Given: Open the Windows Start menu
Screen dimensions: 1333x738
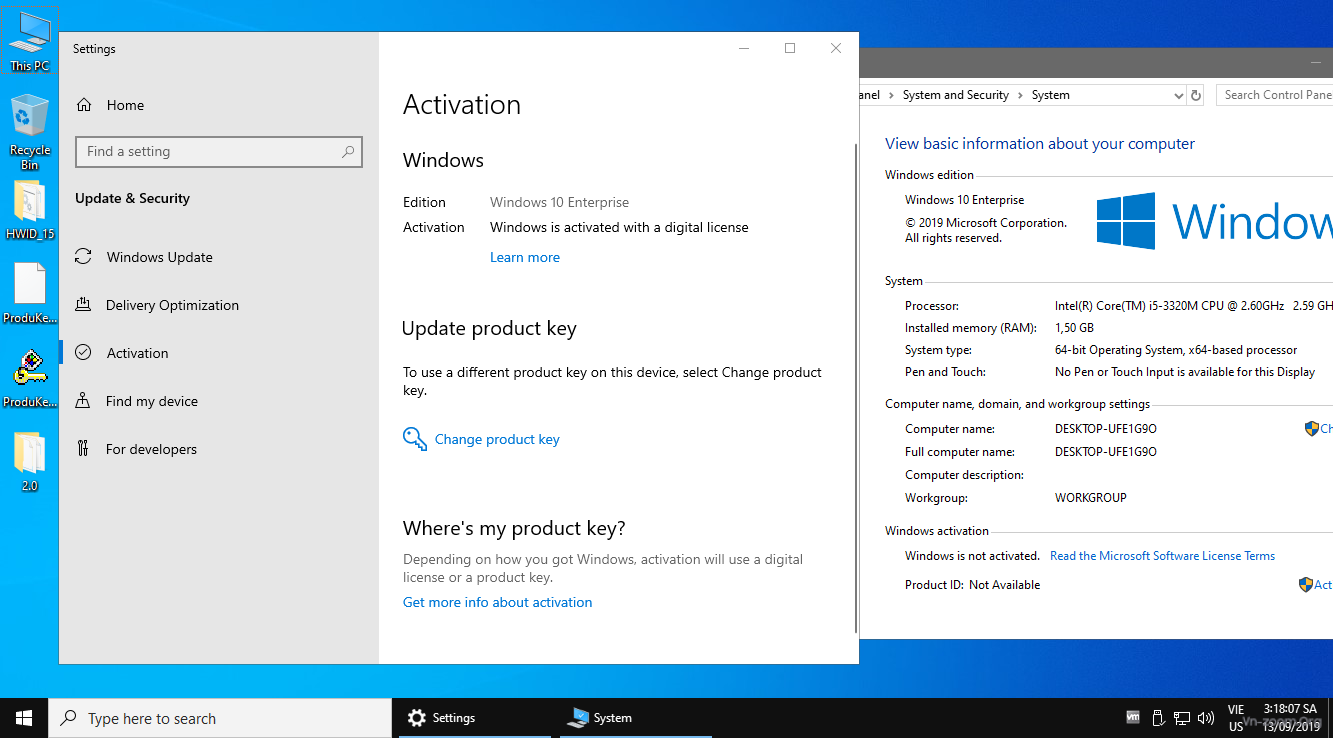Looking at the screenshot, I should [24, 718].
